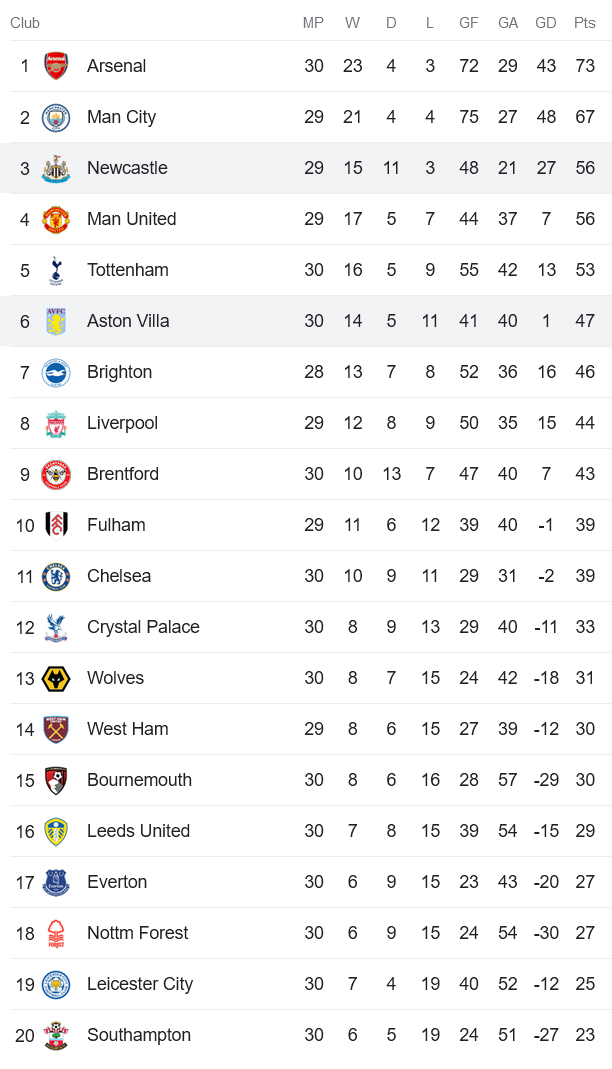Click the Leicester City fox badge
The height and width of the screenshot is (1069, 612).
click(x=56, y=984)
